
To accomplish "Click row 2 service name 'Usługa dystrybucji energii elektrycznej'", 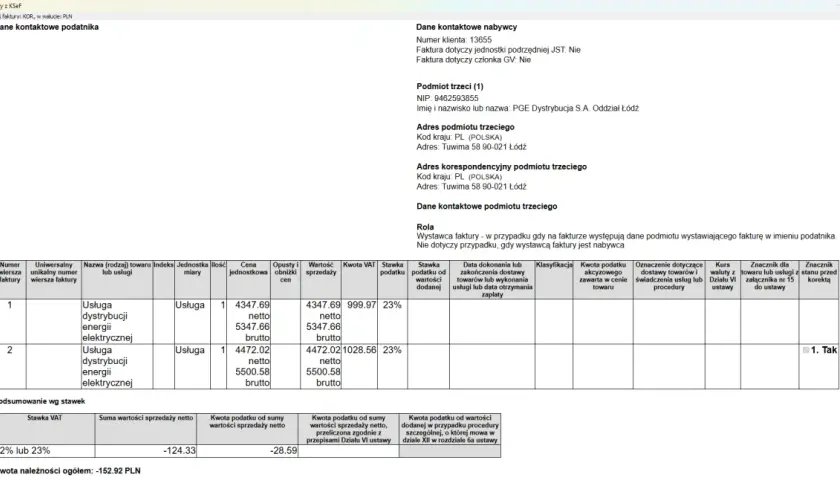I will [x=107, y=366].
